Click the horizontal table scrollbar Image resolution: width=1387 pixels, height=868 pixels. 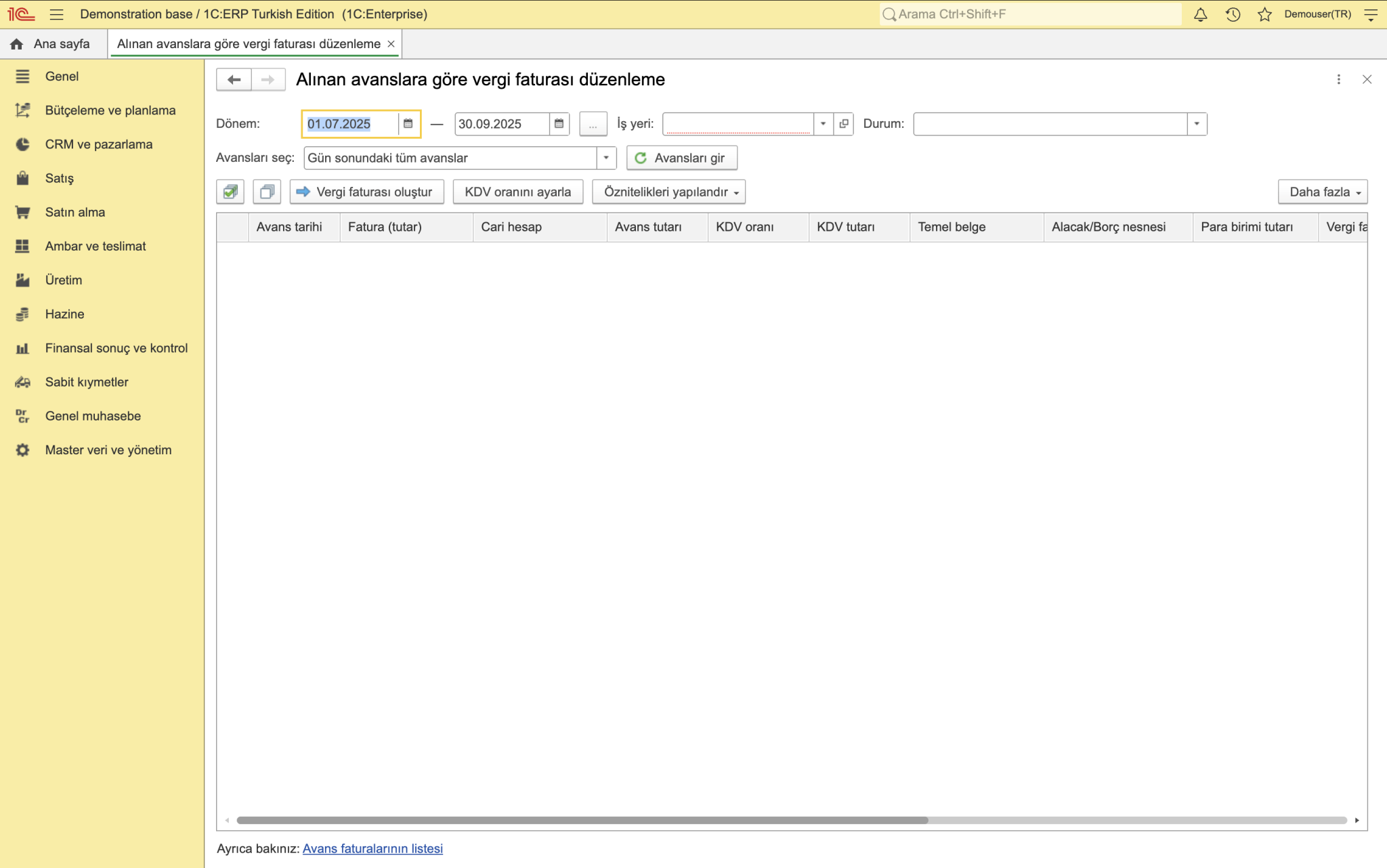pos(582,820)
